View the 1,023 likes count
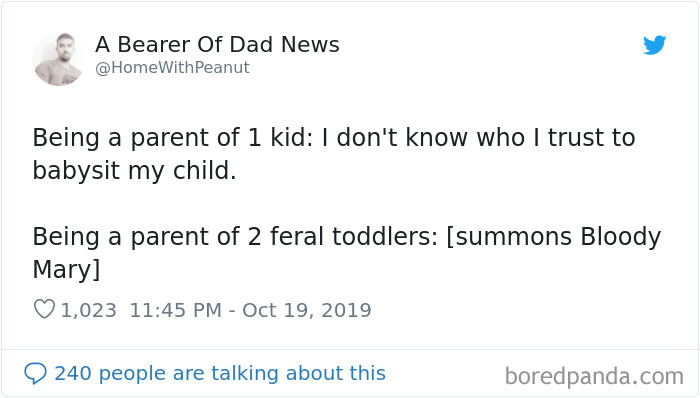 click(88, 310)
